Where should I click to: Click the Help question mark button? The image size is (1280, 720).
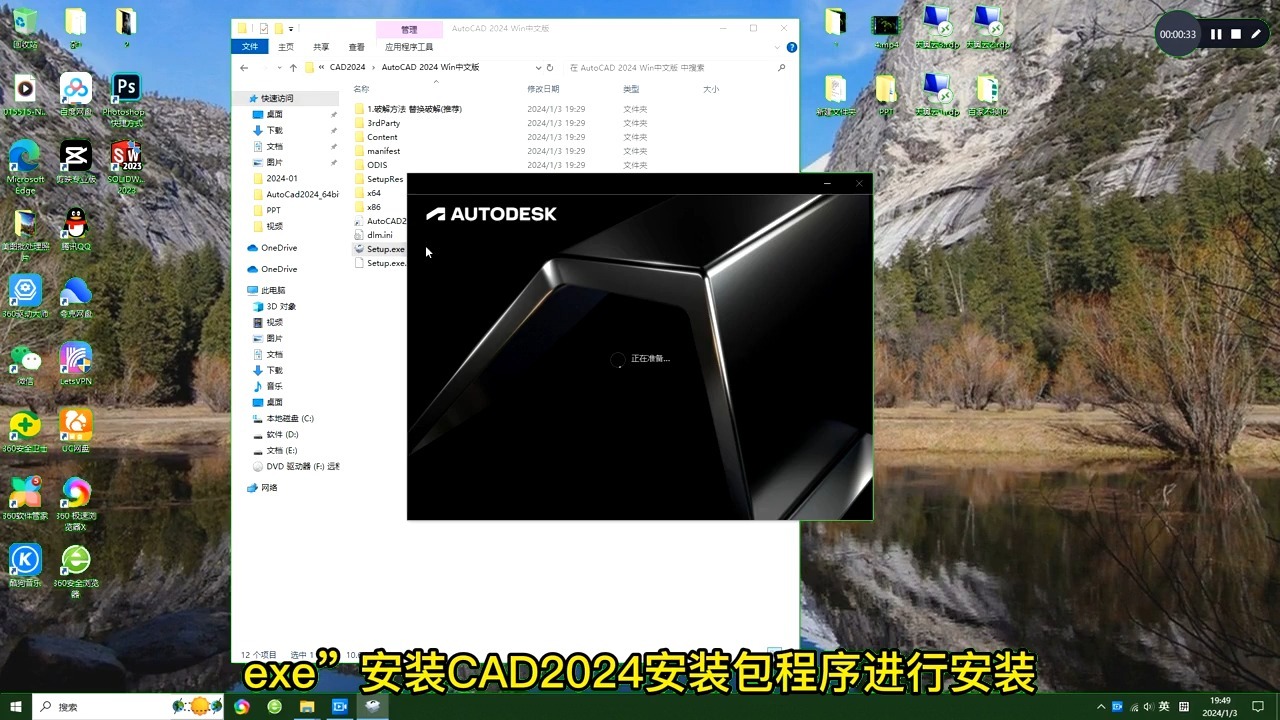point(791,46)
